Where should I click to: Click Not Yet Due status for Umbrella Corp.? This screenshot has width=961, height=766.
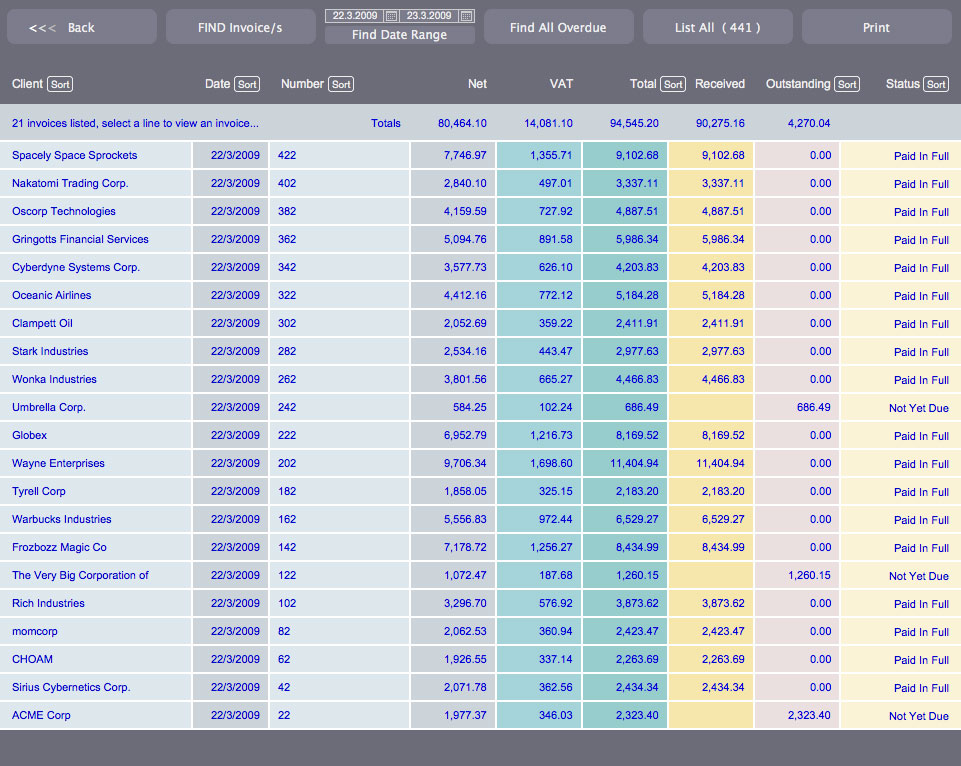[x=919, y=408]
